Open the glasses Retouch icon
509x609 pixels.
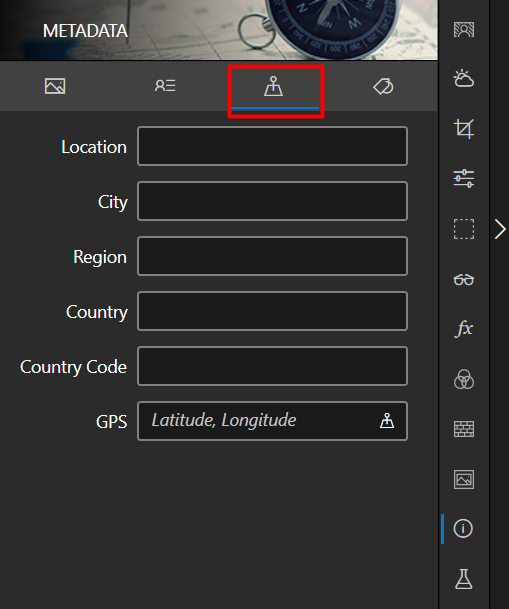coord(464,279)
